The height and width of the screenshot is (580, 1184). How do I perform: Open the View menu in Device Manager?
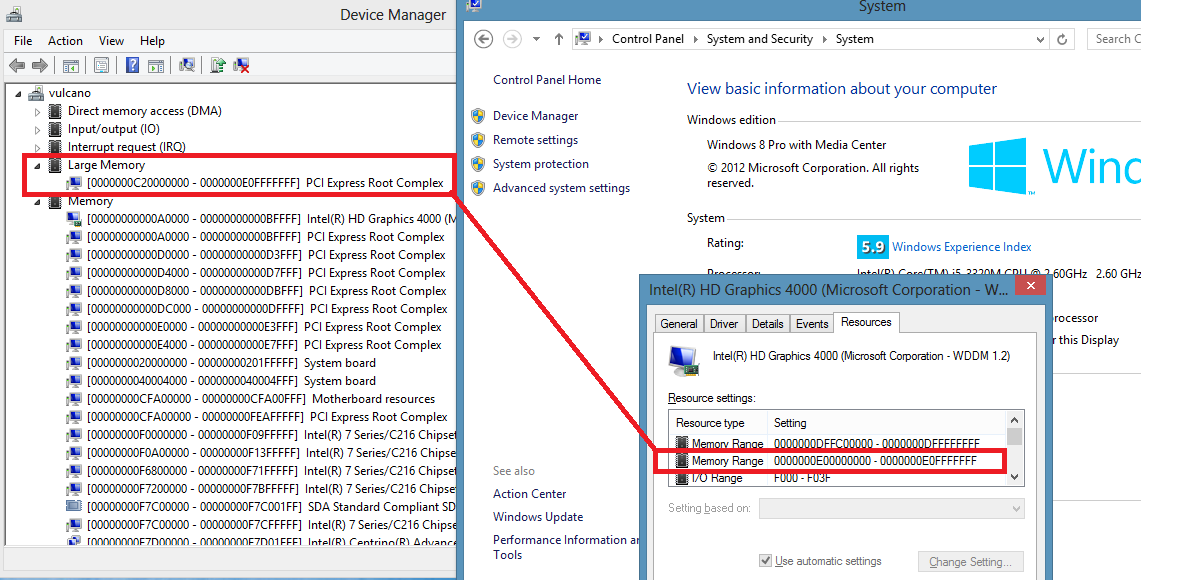pyautogui.click(x=111, y=41)
